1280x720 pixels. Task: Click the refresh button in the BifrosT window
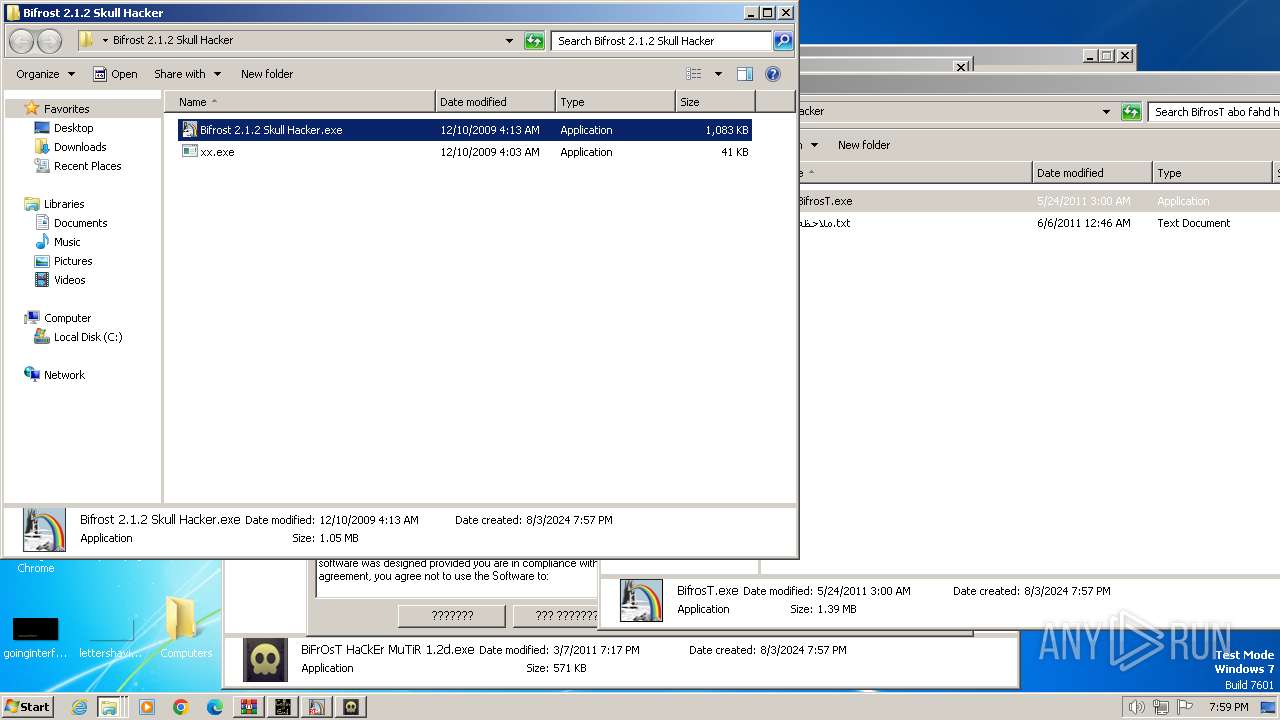pos(1131,112)
